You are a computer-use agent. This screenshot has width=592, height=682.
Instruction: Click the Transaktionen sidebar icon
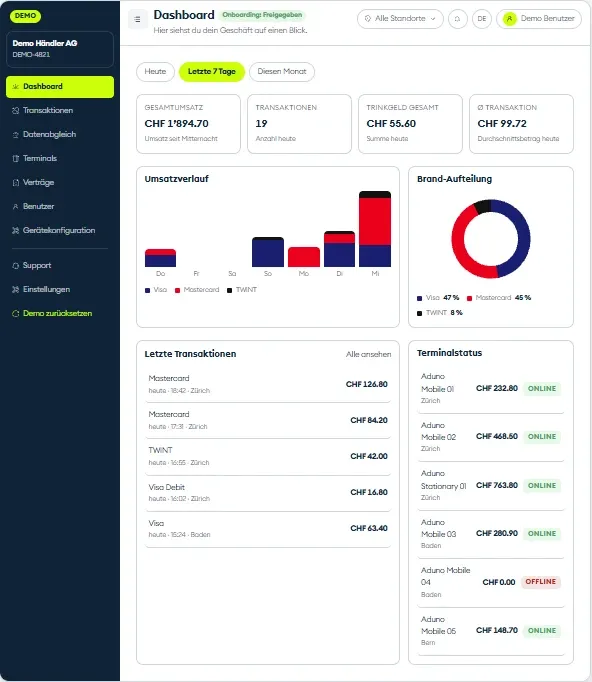[16, 110]
